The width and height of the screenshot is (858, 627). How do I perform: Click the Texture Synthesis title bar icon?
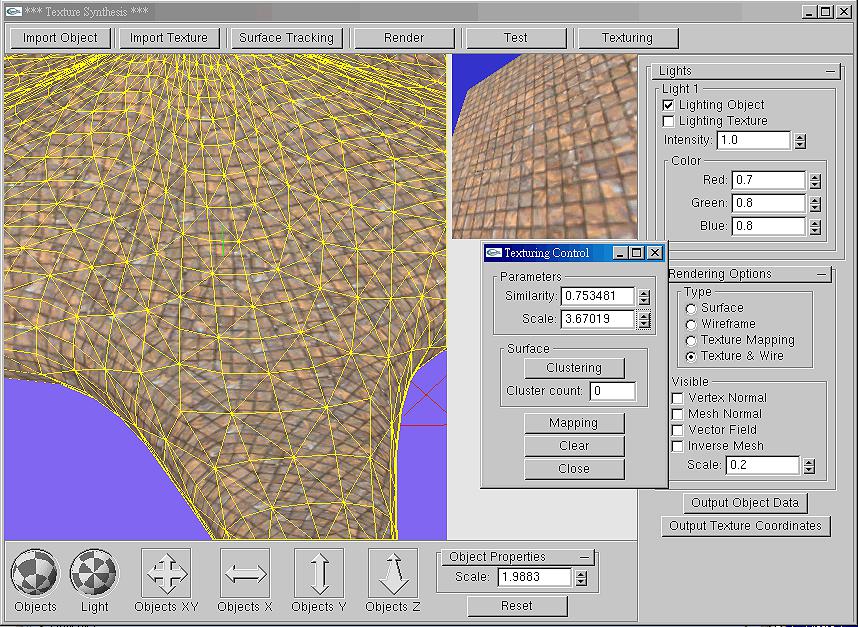(x=12, y=11)
